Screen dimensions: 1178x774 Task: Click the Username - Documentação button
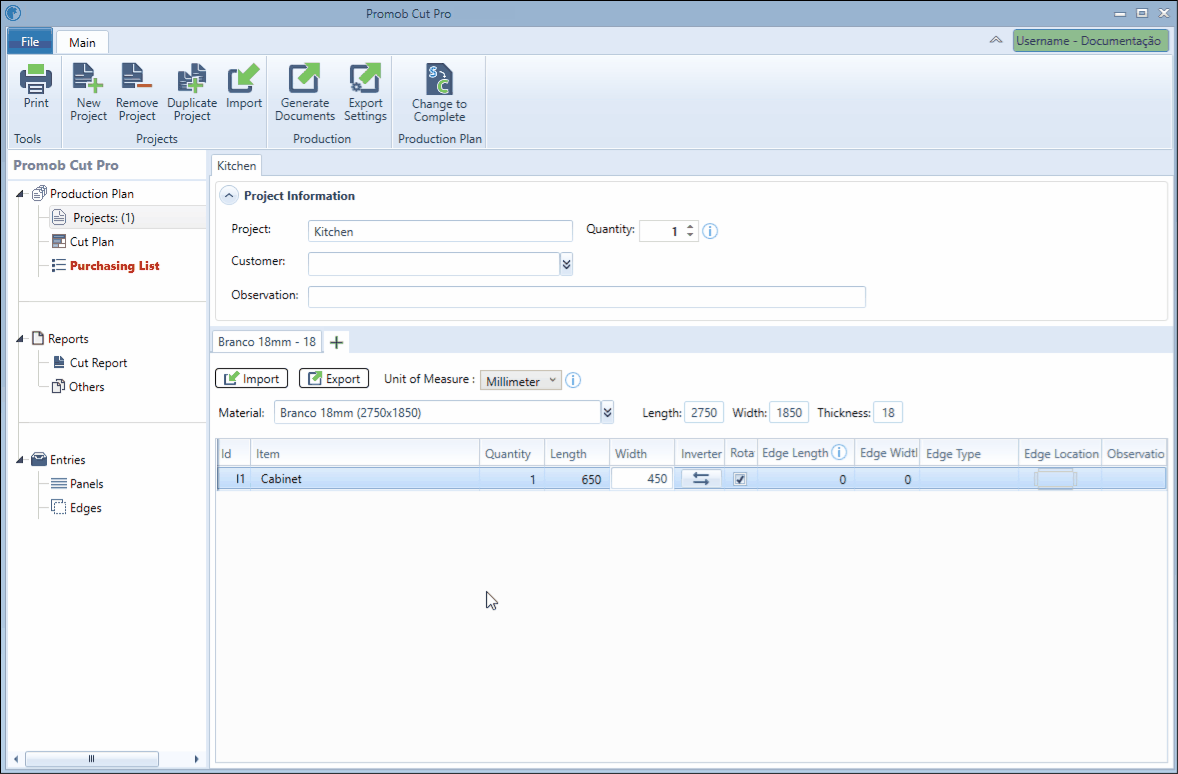1089,41
